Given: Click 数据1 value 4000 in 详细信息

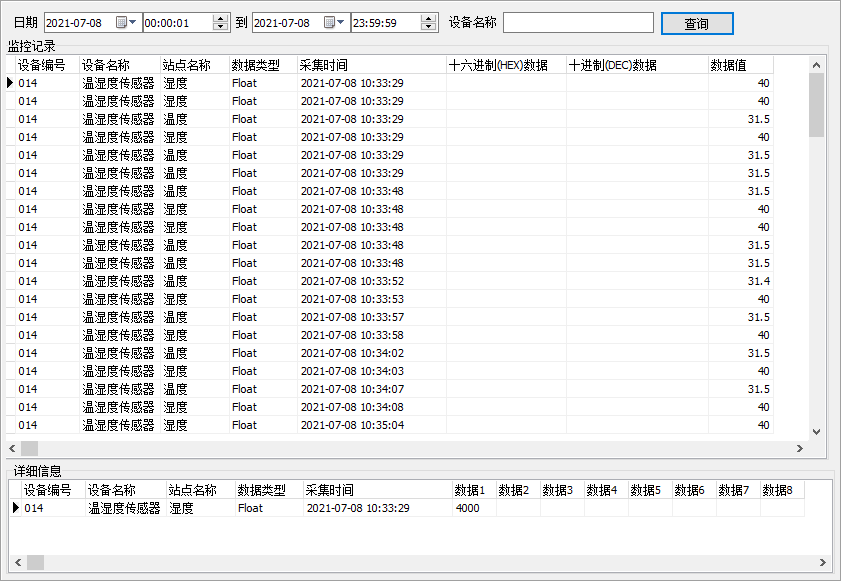Looking at the screenshot, I should tap(474, 508).
